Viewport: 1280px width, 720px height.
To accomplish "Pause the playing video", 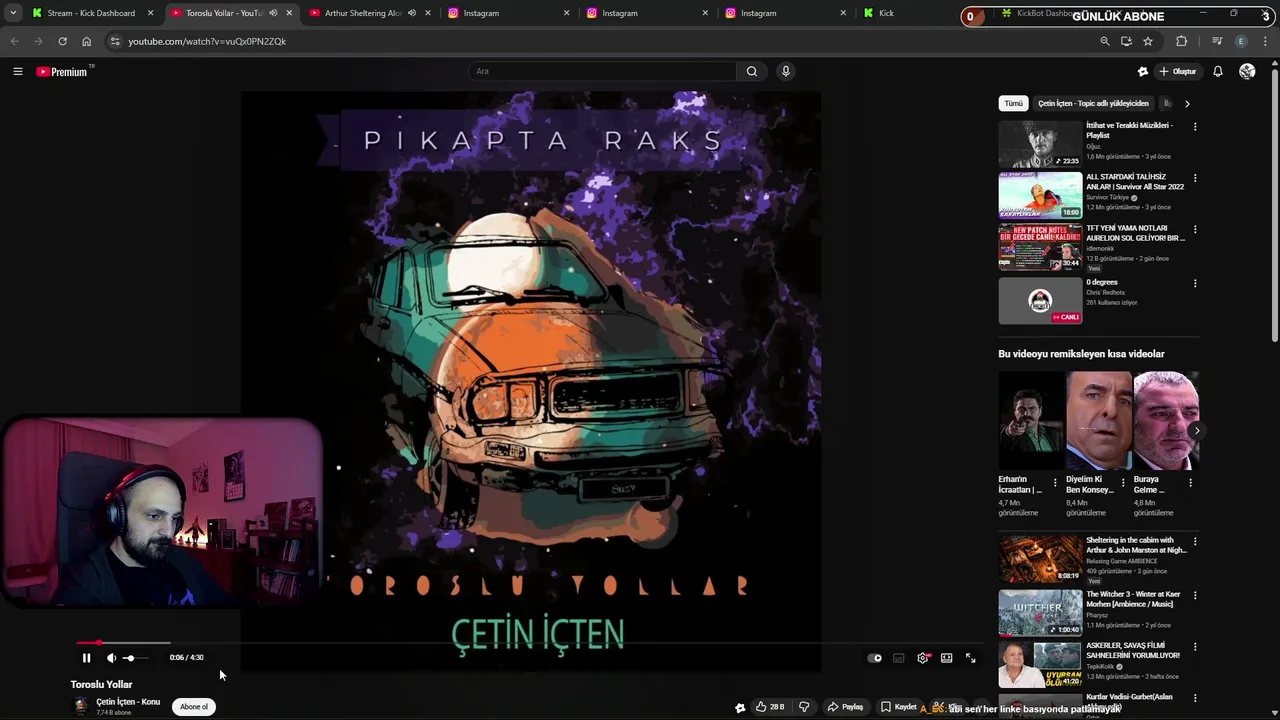I will tap(86, 658).
